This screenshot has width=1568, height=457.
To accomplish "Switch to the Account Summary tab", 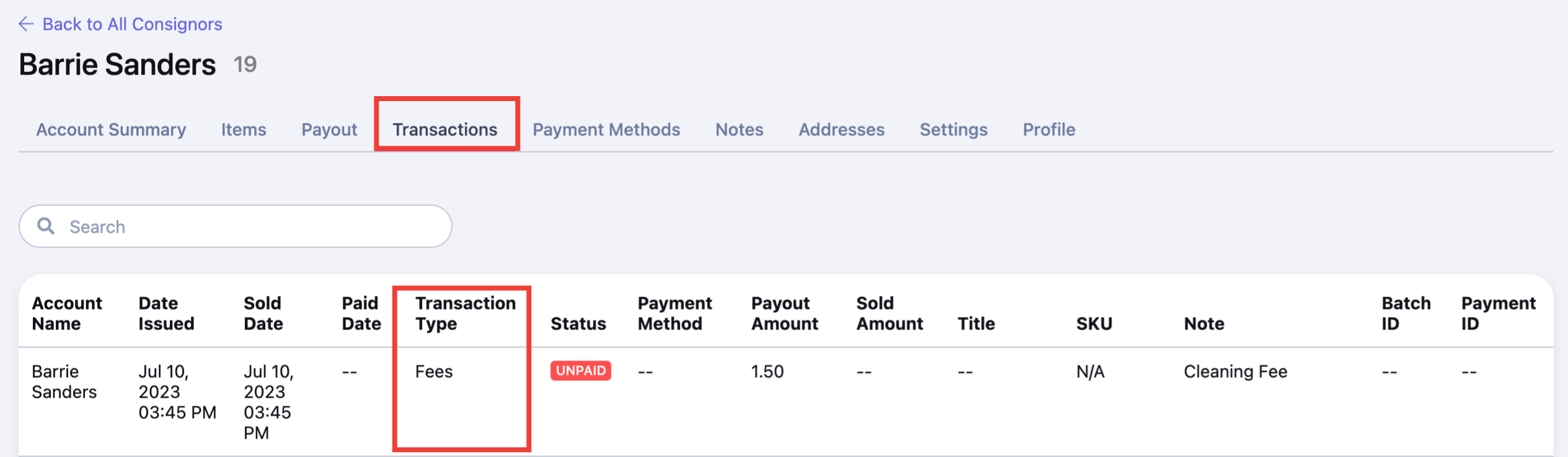I will [111, 130].
